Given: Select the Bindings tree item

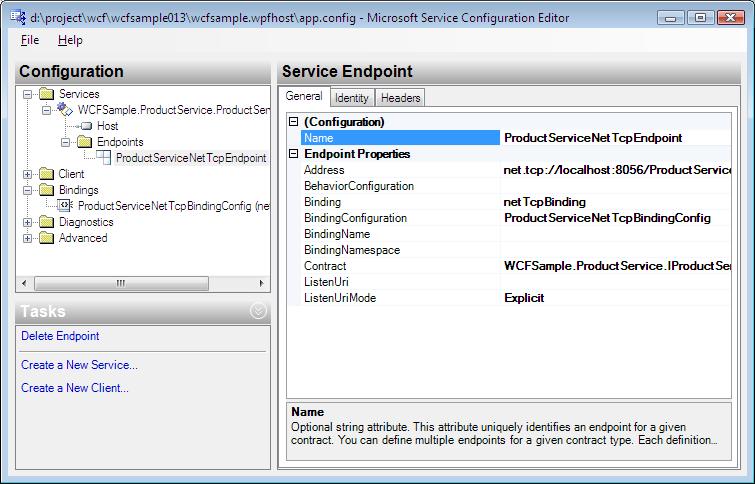Looking at the screenshot, I should 78,190.
